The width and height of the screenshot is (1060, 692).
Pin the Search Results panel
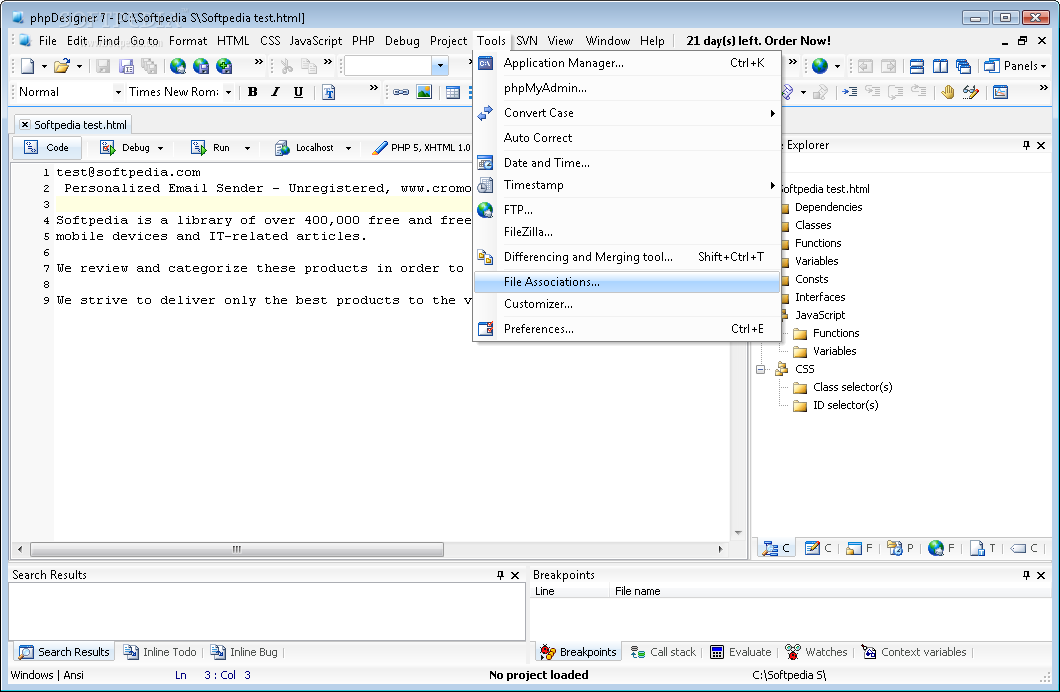click(x=500, y=575)
